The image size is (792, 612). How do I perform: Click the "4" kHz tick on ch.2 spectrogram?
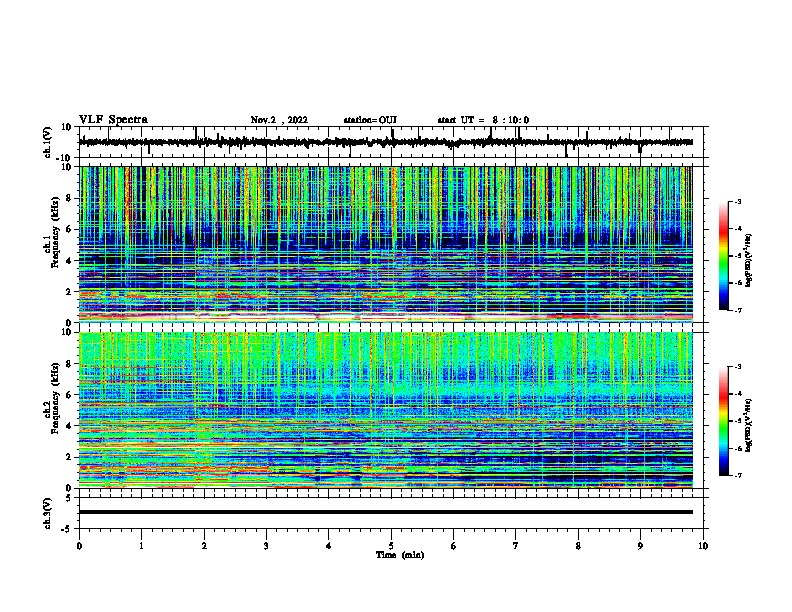pyautogui.click(x=70, y=426)
